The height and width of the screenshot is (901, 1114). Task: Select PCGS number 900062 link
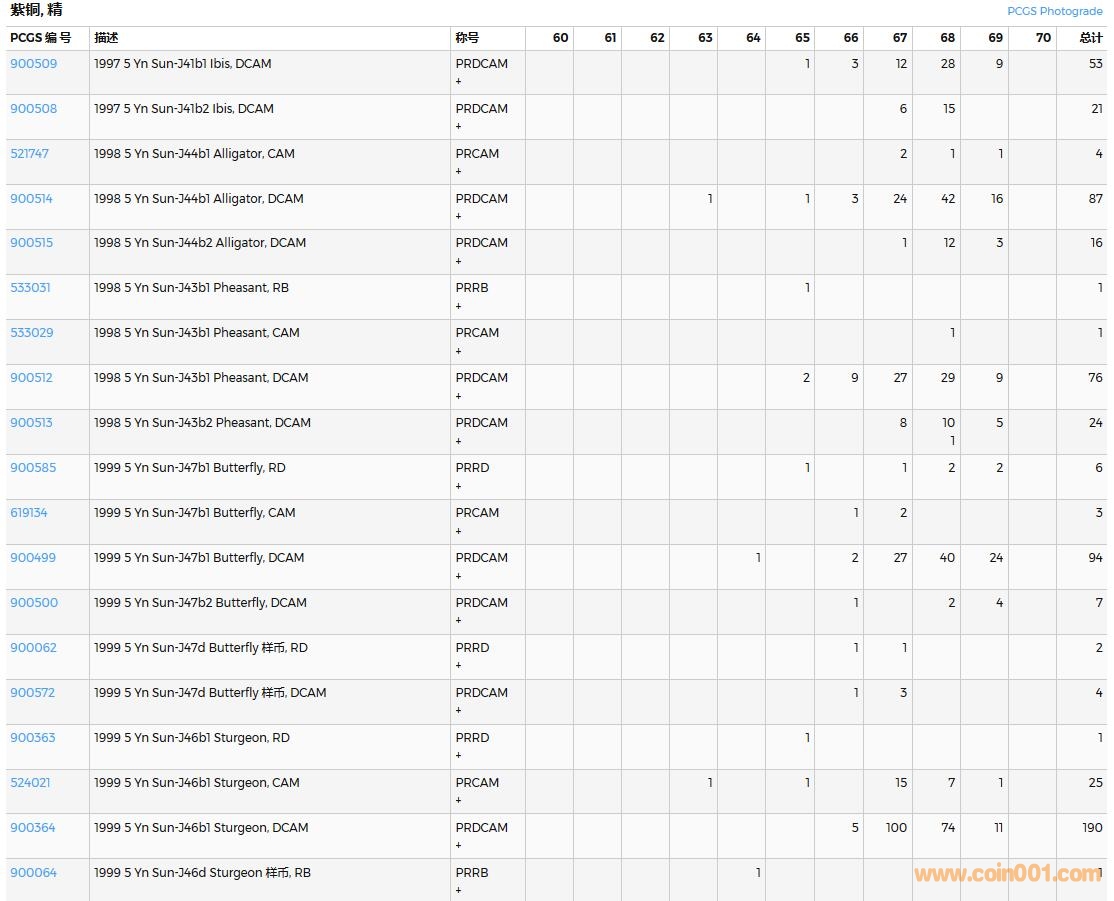click(34, 648)
